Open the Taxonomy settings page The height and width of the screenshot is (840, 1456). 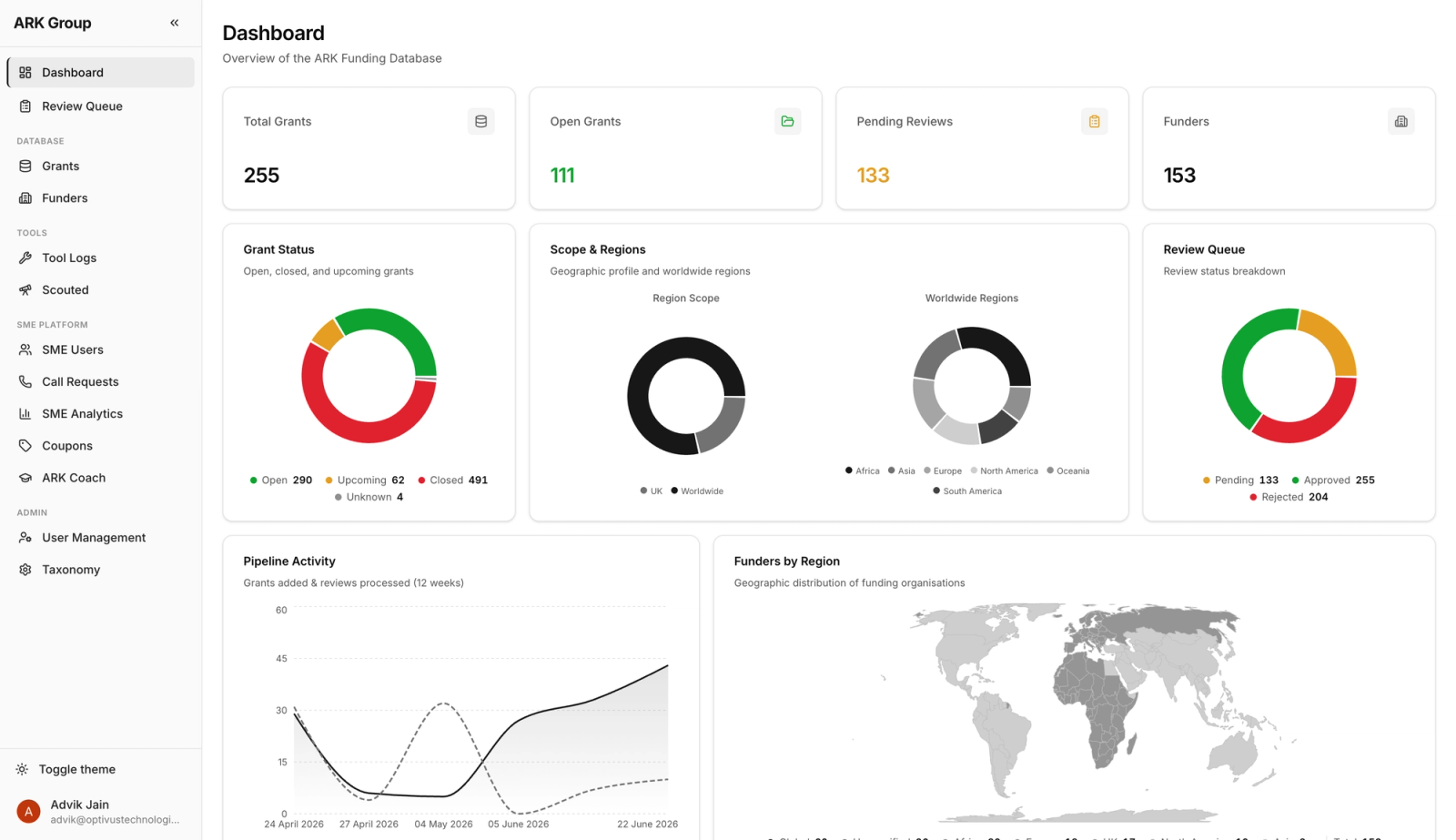[100, 570]
